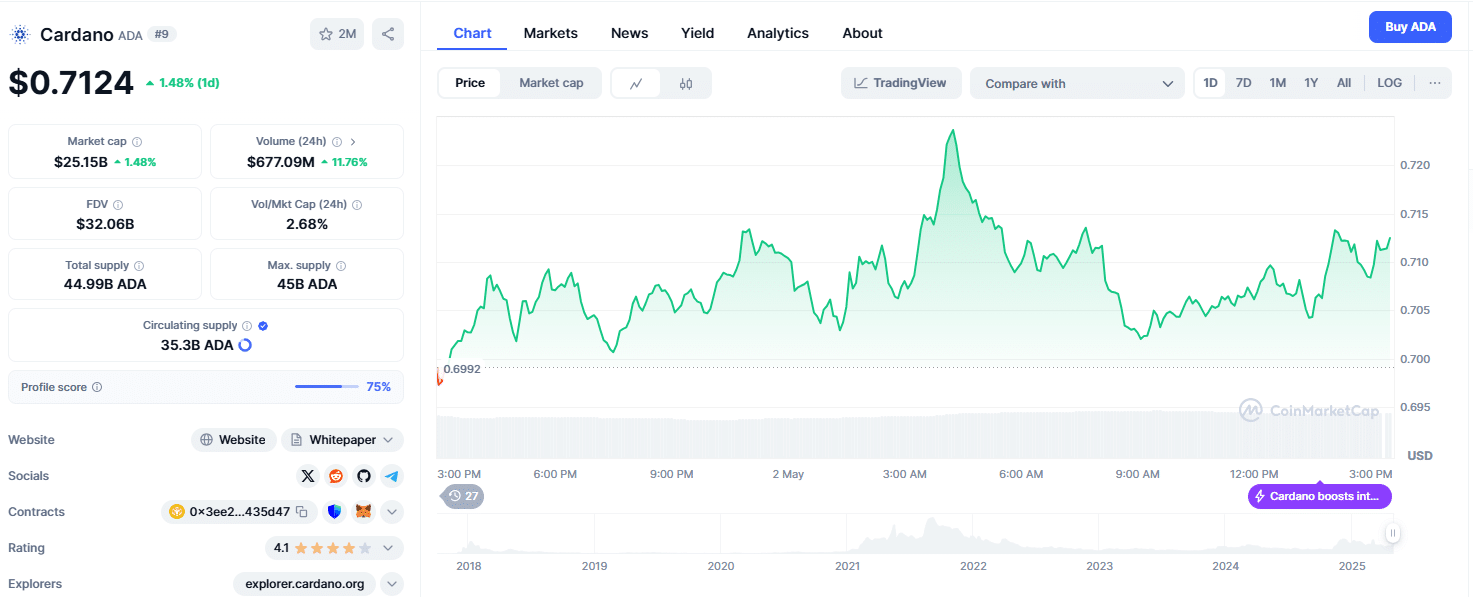The image size is (1473, 597).
Task: Show Market cap info tooltip icon
Action: (x=137, y=142)
